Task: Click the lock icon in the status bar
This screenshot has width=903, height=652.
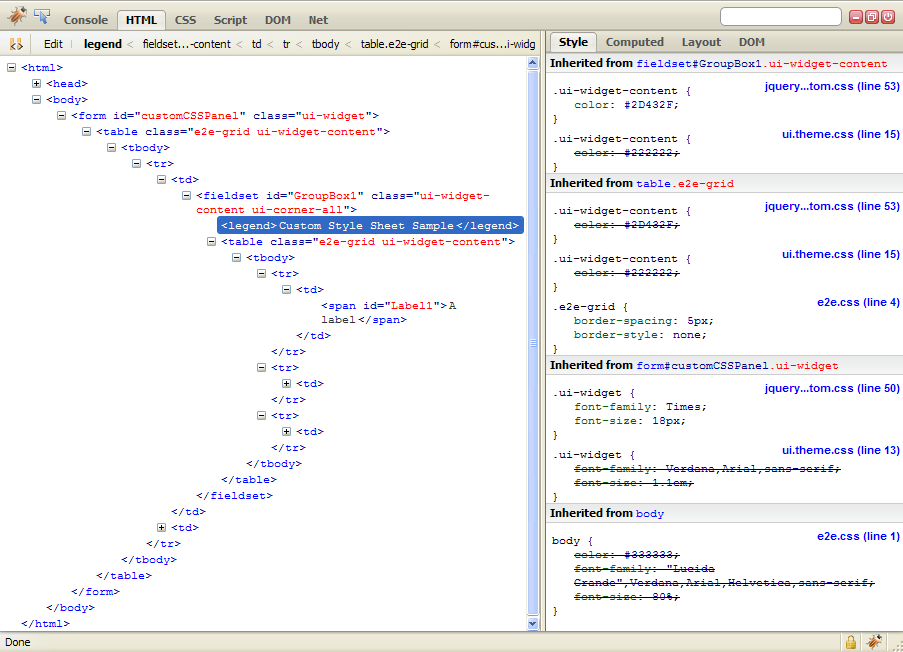Action: point(850,641)
